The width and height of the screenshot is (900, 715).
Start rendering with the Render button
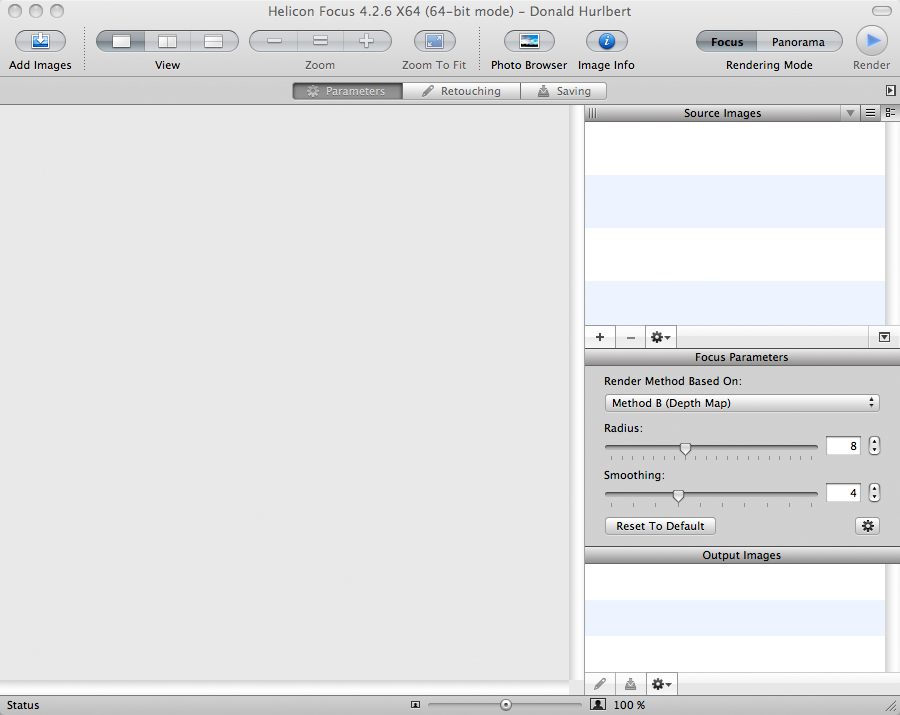(x=872, y=41)
